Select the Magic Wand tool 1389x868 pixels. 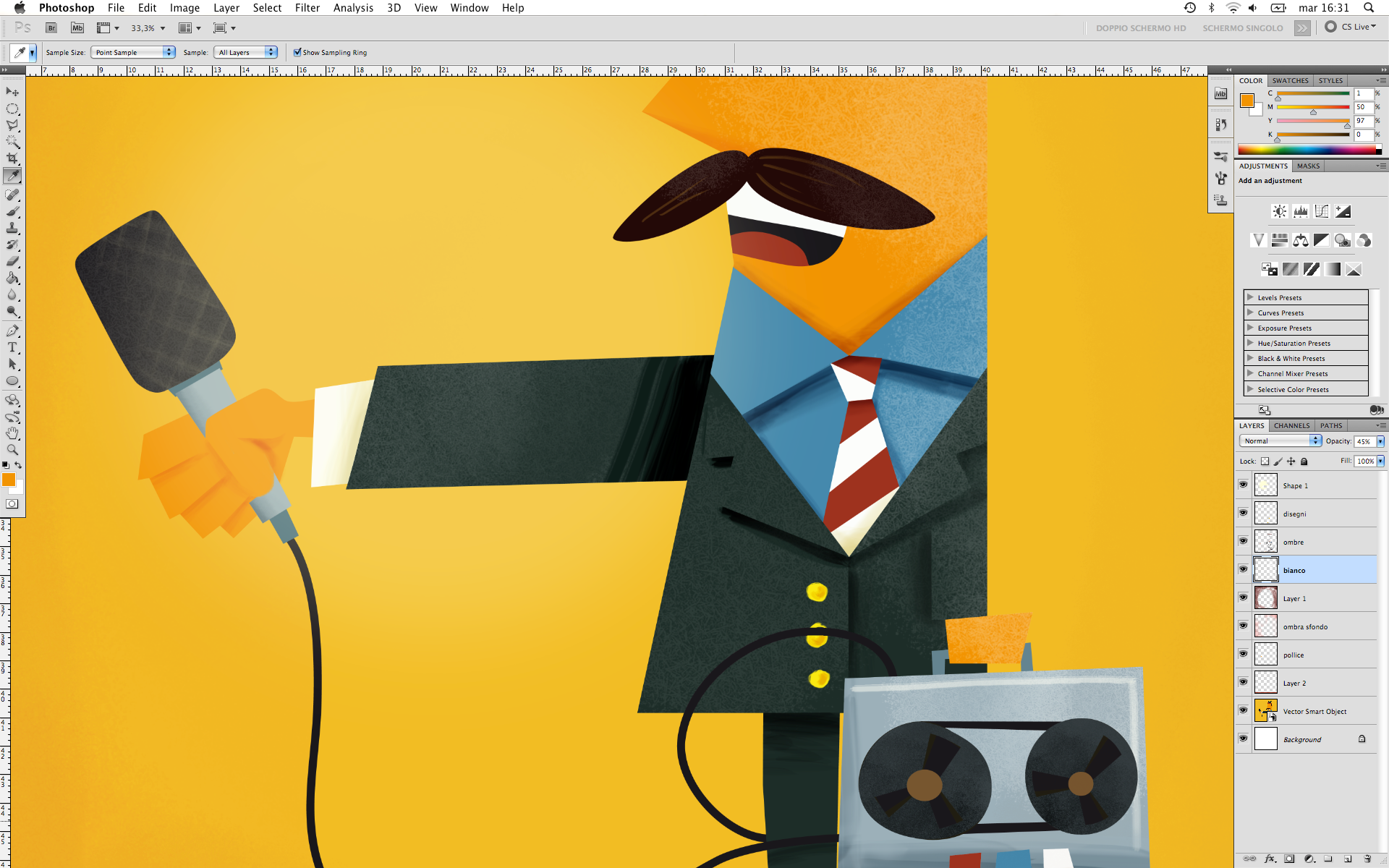[12, 142]
